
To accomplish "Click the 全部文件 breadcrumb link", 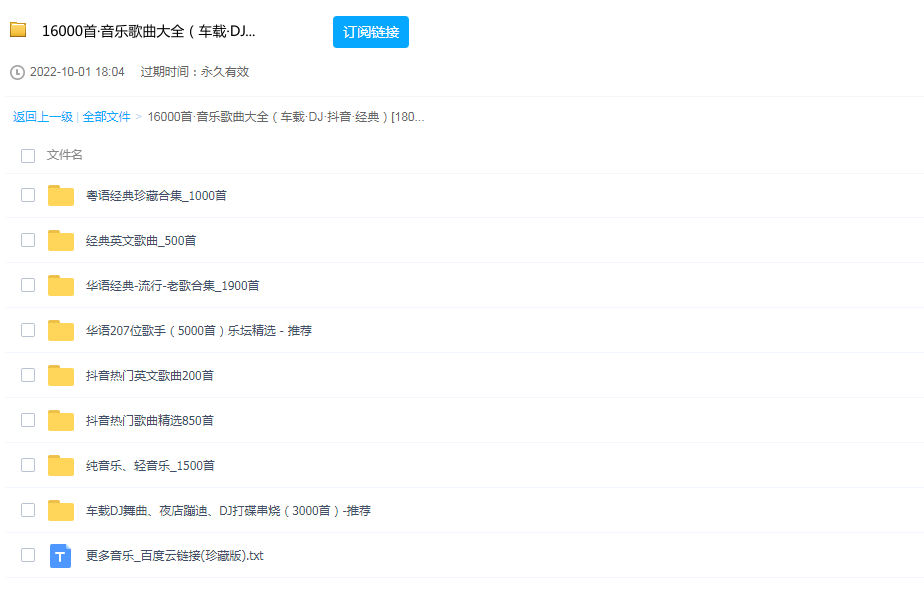I will tap(107, 117).
